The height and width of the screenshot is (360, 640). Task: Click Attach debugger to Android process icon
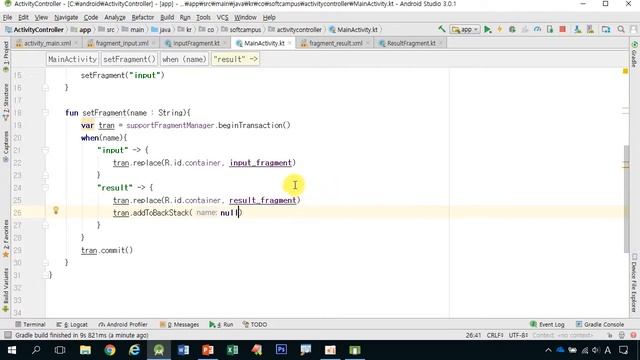click(x=550, y=29)
